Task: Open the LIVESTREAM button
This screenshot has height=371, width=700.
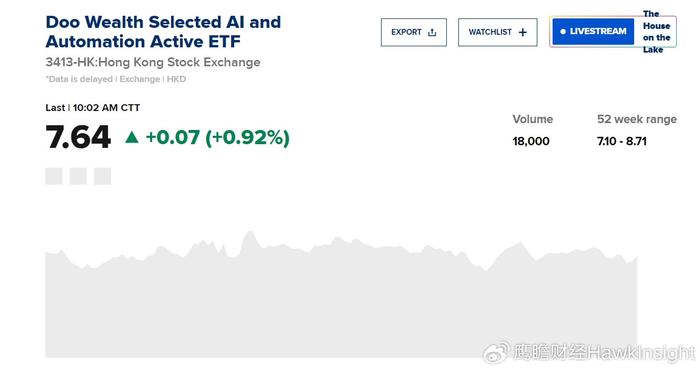Action: pos(593,31)
